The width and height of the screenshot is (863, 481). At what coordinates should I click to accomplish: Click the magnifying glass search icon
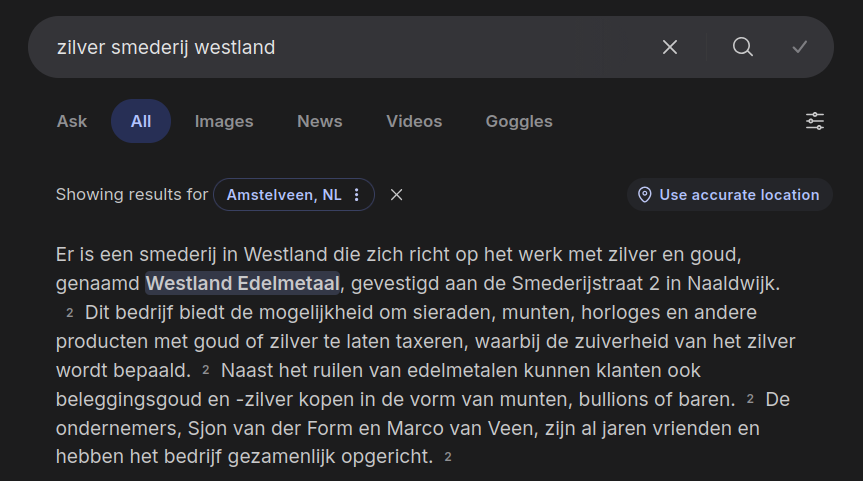[x=742, y=47]
